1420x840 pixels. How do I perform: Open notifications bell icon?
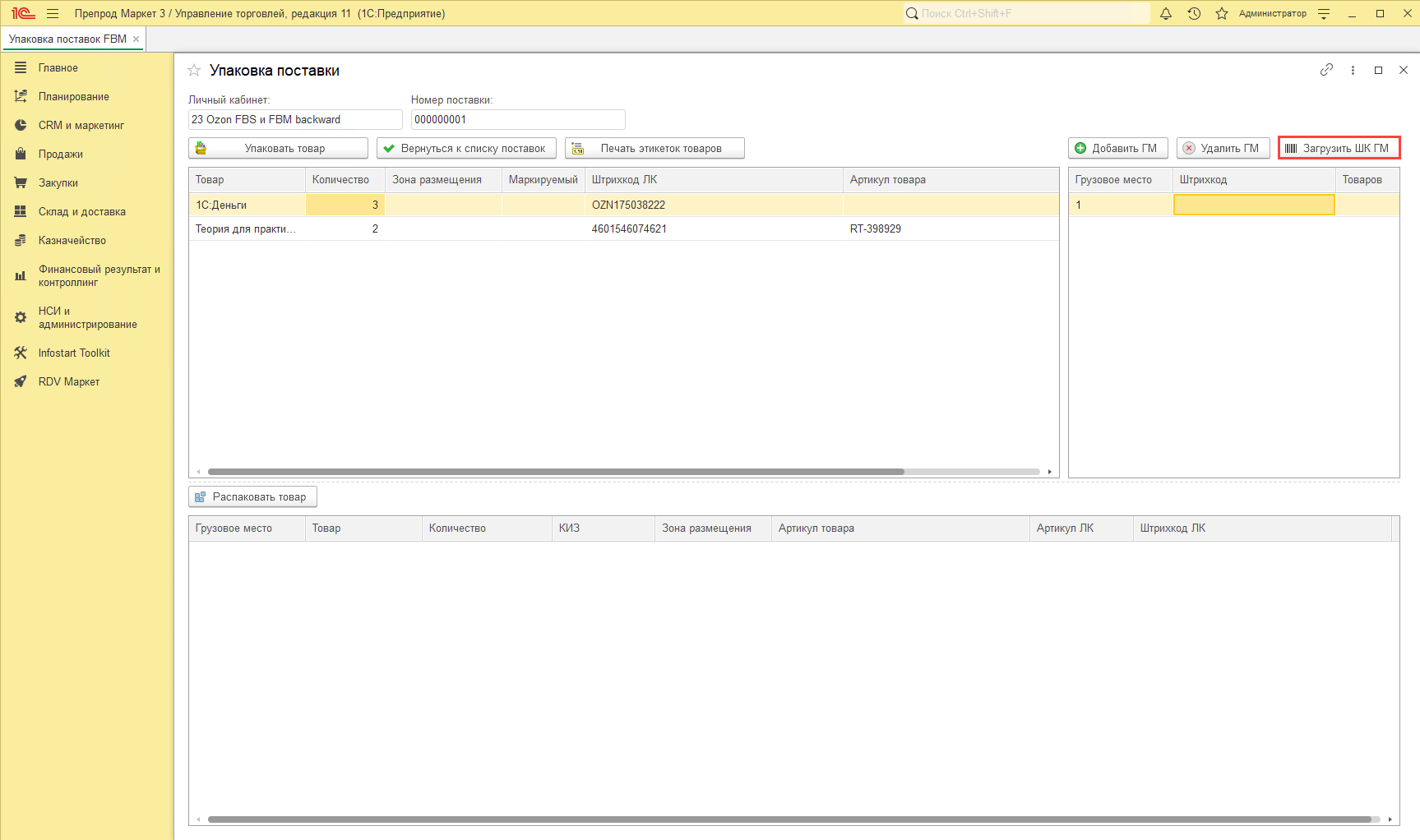[x=1165, y=13]
